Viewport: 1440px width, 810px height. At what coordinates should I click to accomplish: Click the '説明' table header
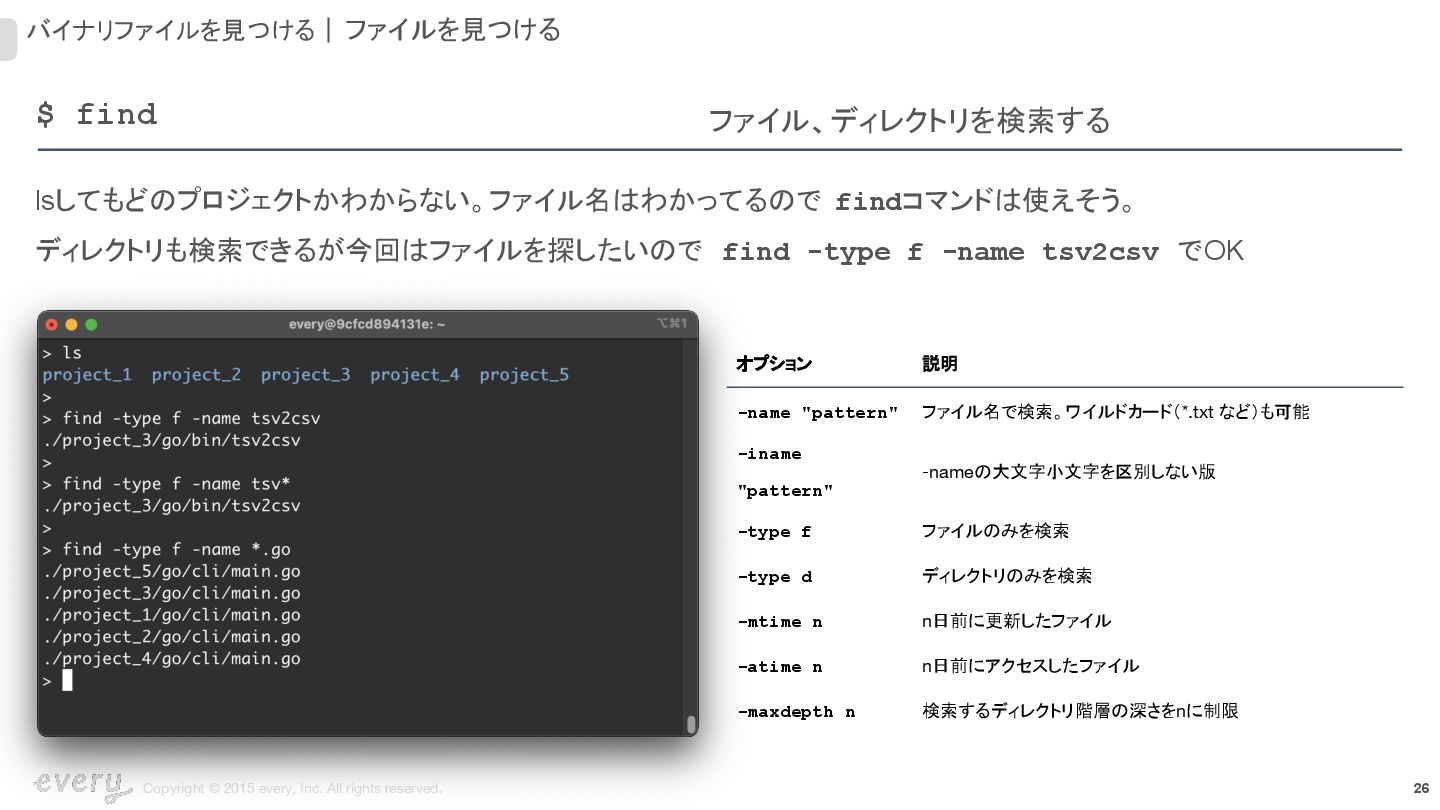pos(939,364)
